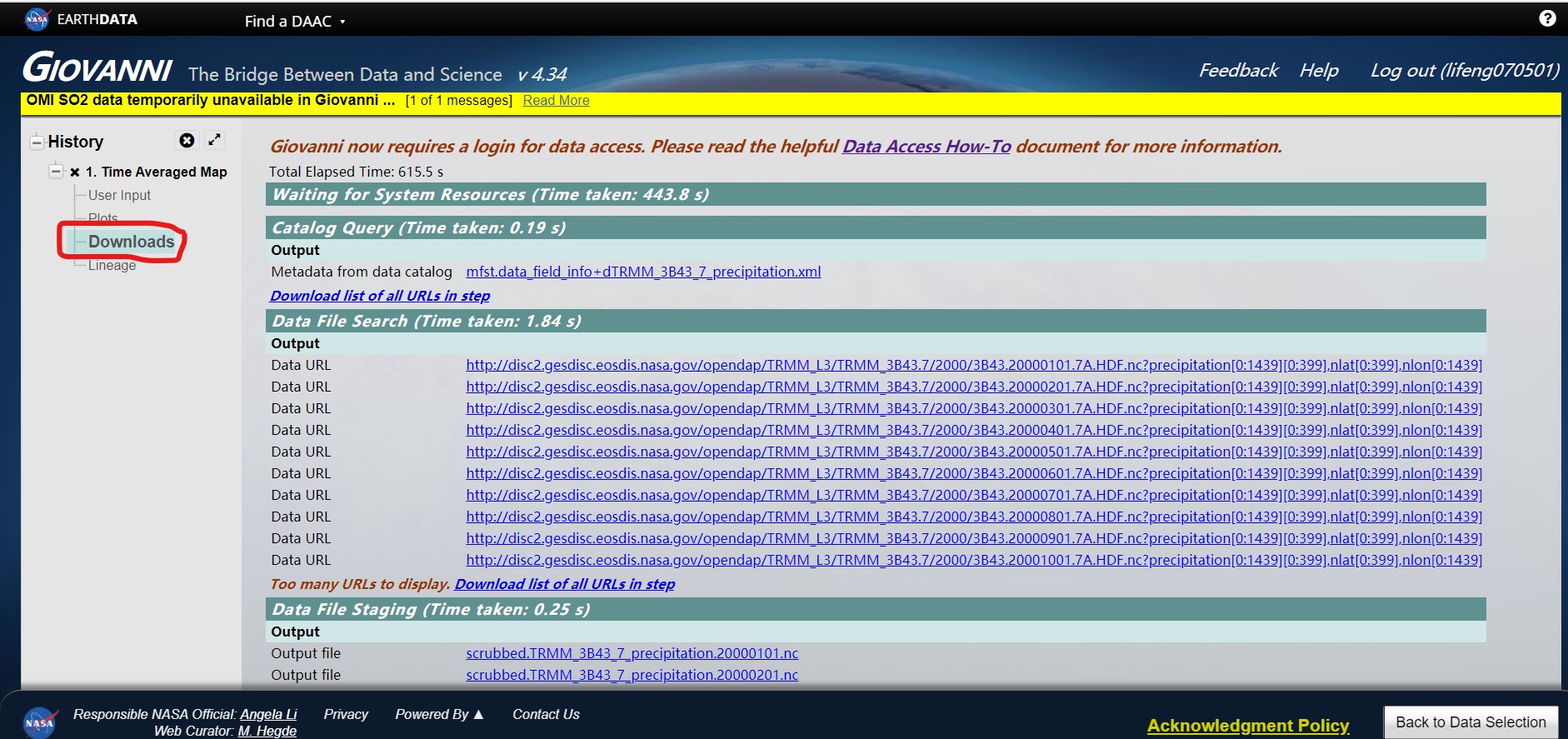Click the NASA Earthdata logo in top bar
The image size is (1568, 739).
[x=81, y=18]
